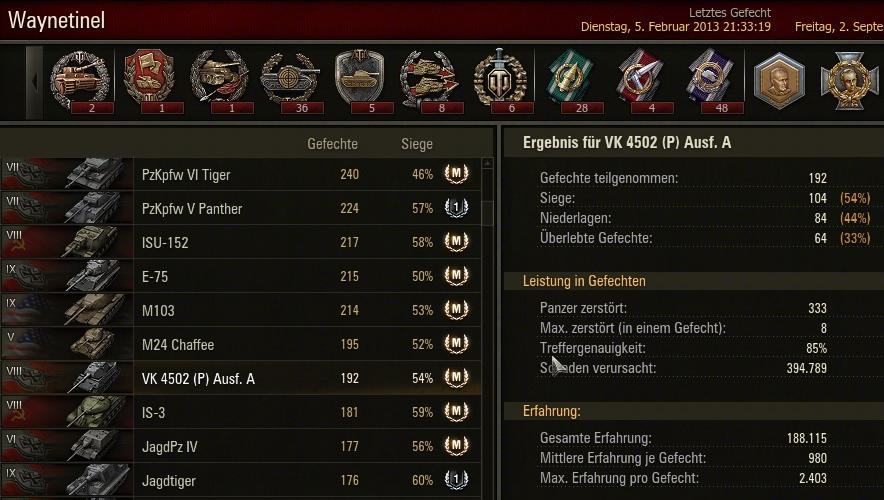The height and width of the screenshot is (500, 884).
Task: Select the hexagonal portrait medal
Action: (x=779, y=81)
